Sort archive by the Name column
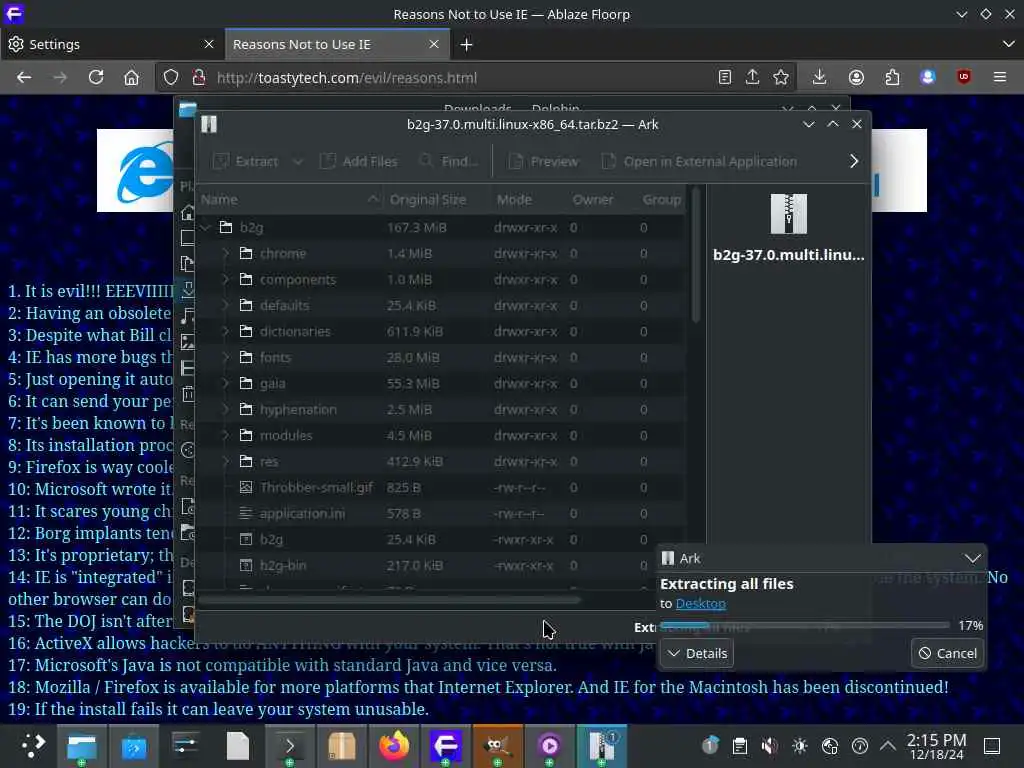The width and height of the screenshot is (1024, 768). [x=291, y=200]
